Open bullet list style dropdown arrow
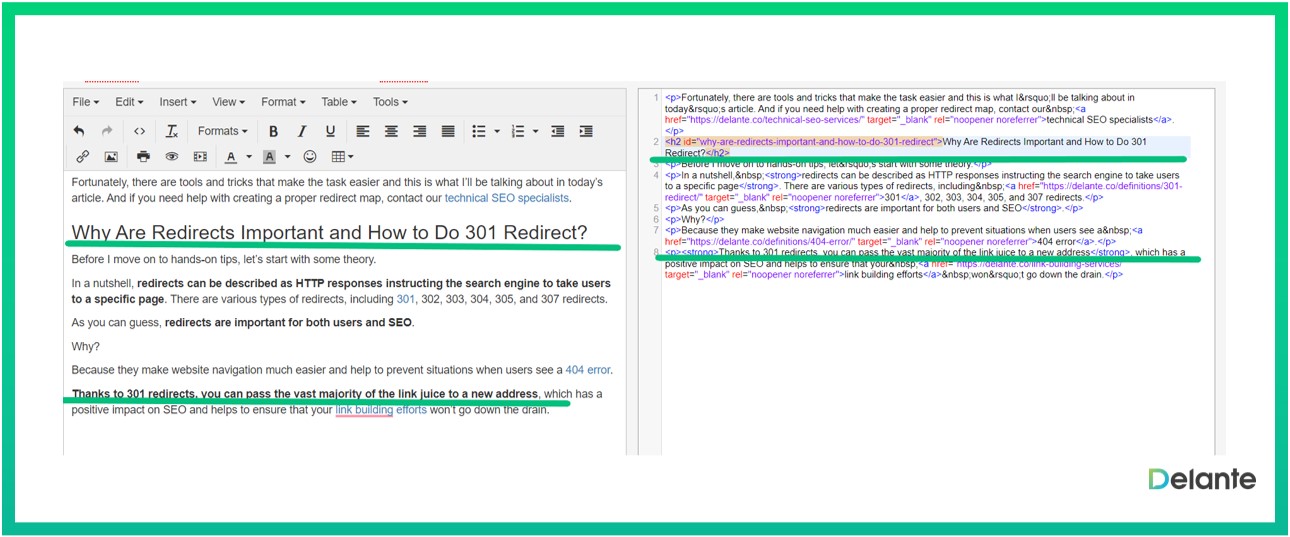The height and width of the screenshot is (537, 1290). click(x=496, y=131)
